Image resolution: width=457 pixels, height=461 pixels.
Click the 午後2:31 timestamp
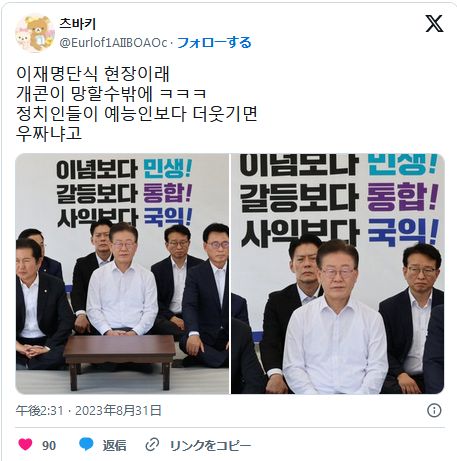tap(39, 411)
